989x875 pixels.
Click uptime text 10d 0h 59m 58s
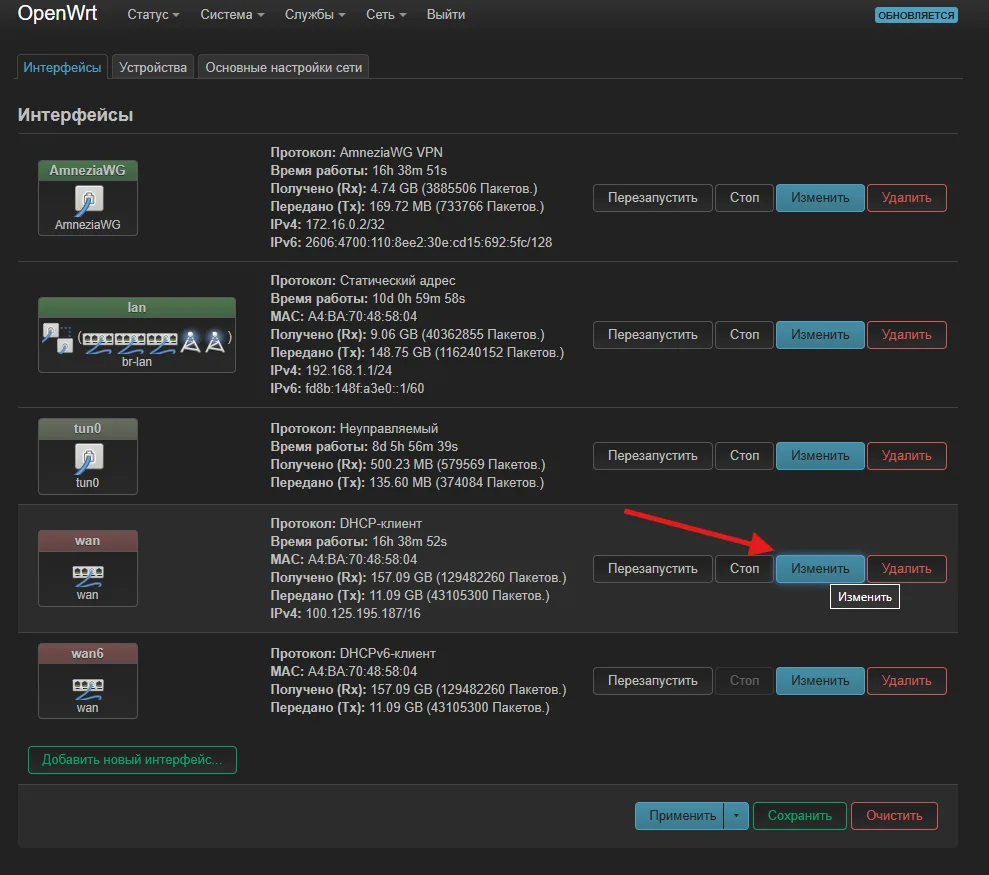point(419,298)
